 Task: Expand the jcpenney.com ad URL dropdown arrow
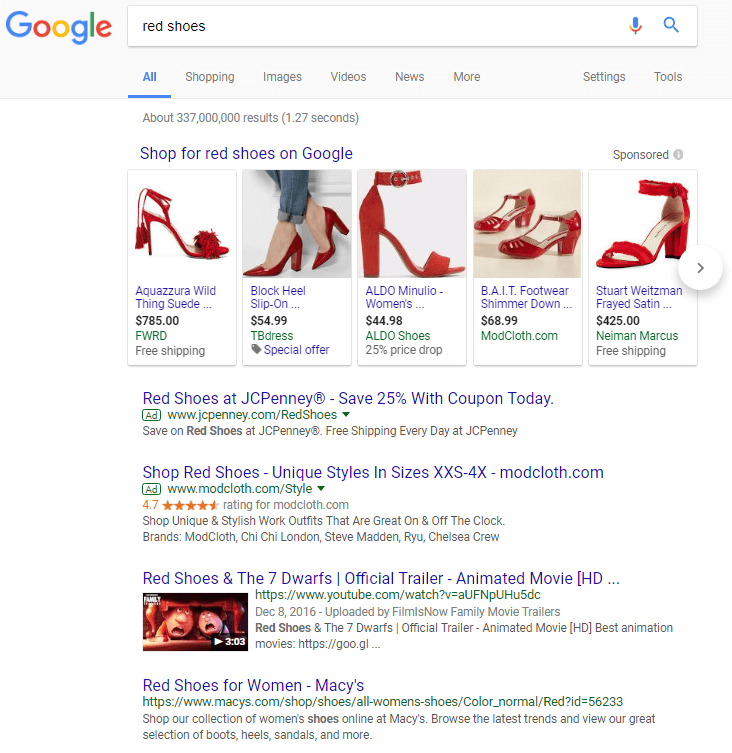[x=346, y=414]
